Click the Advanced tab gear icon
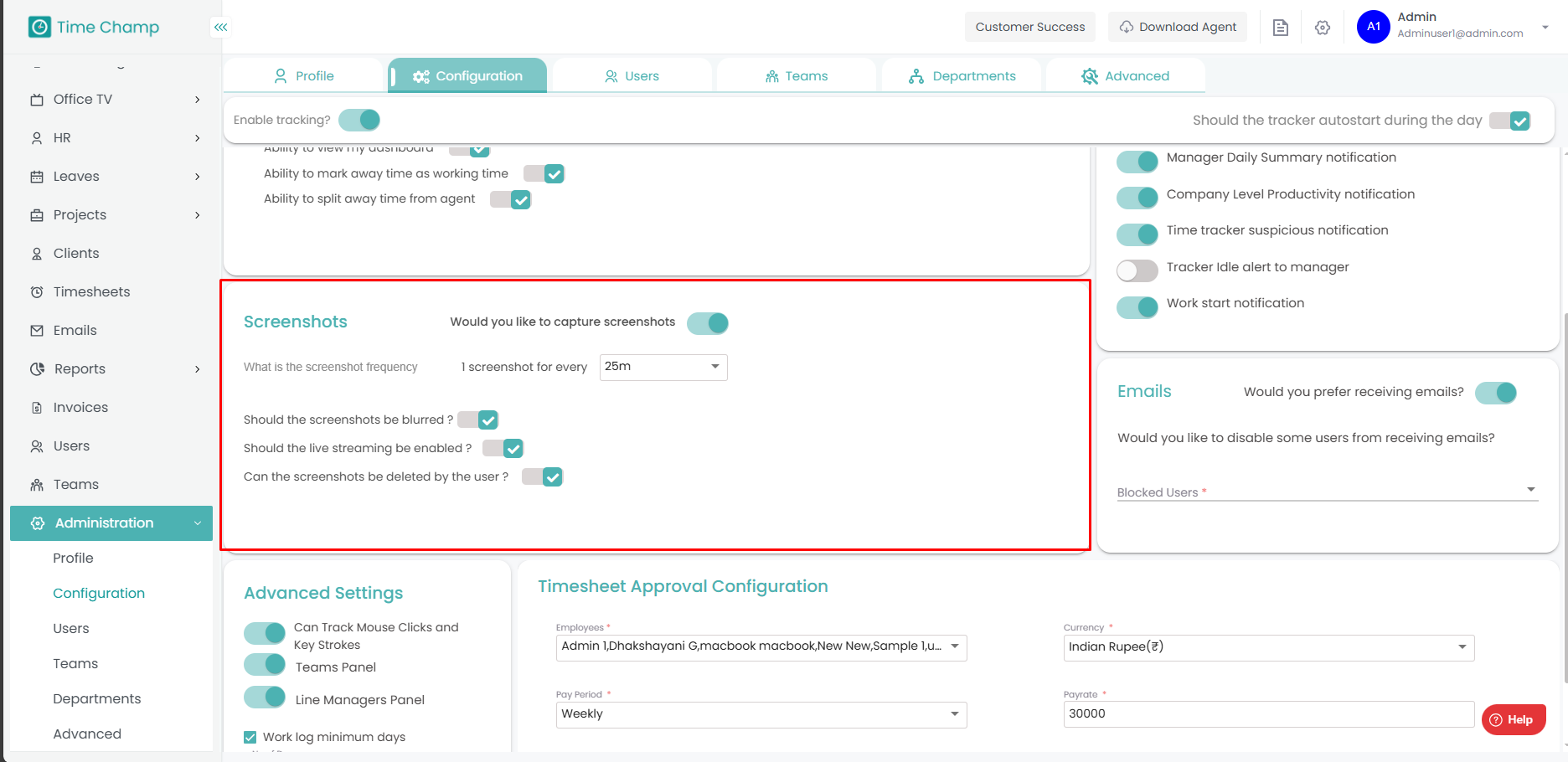Image resolution: width=1568 pixels, height=762 pixels. click(x=1090, y=76)
